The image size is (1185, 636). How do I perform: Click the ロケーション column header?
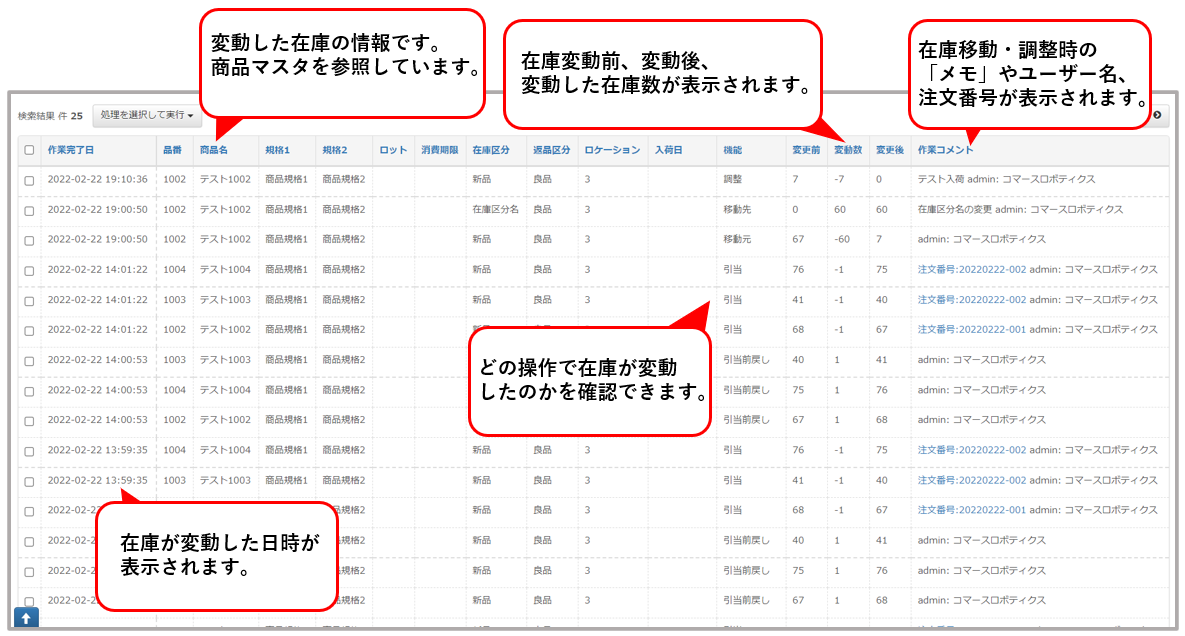(612, 150)
